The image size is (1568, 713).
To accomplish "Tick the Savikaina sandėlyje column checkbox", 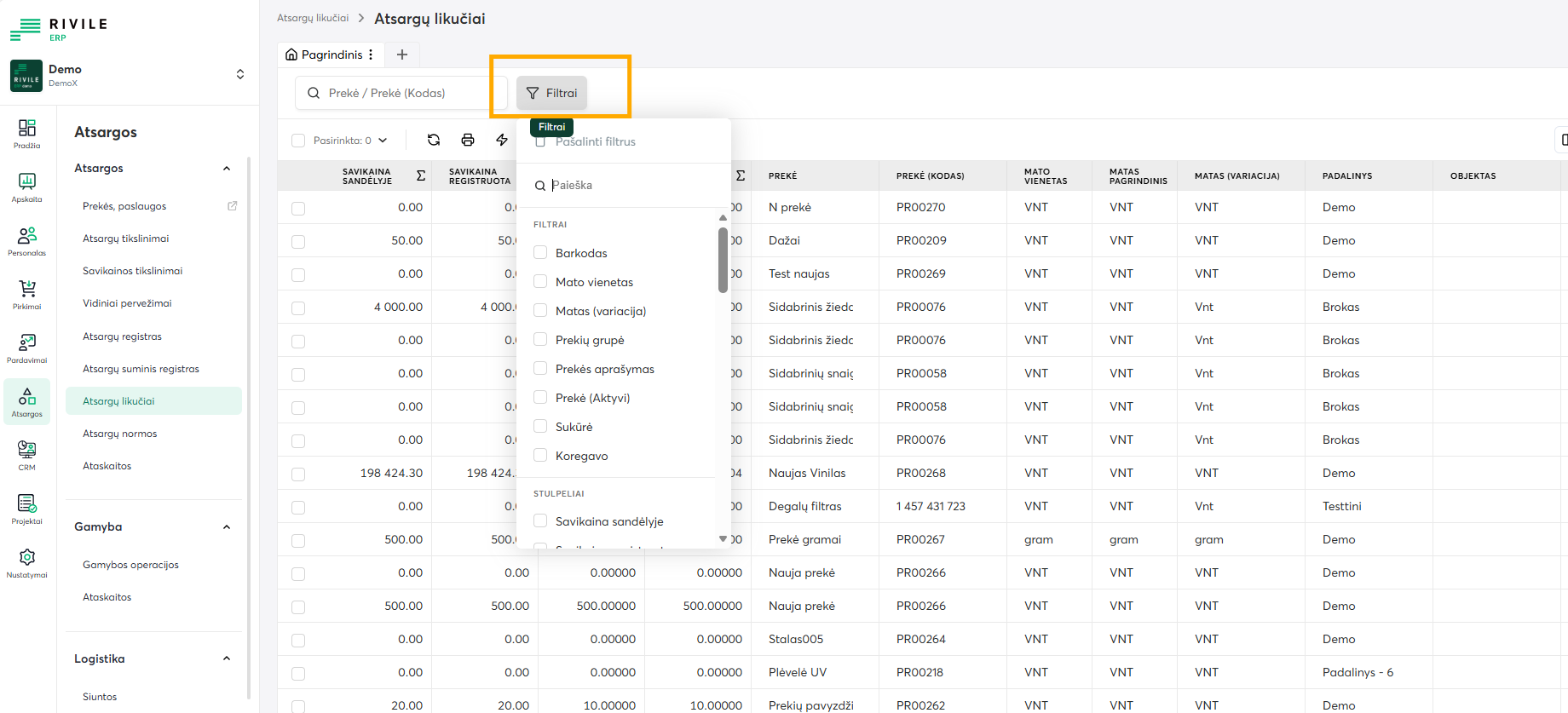I will (540, 520).
